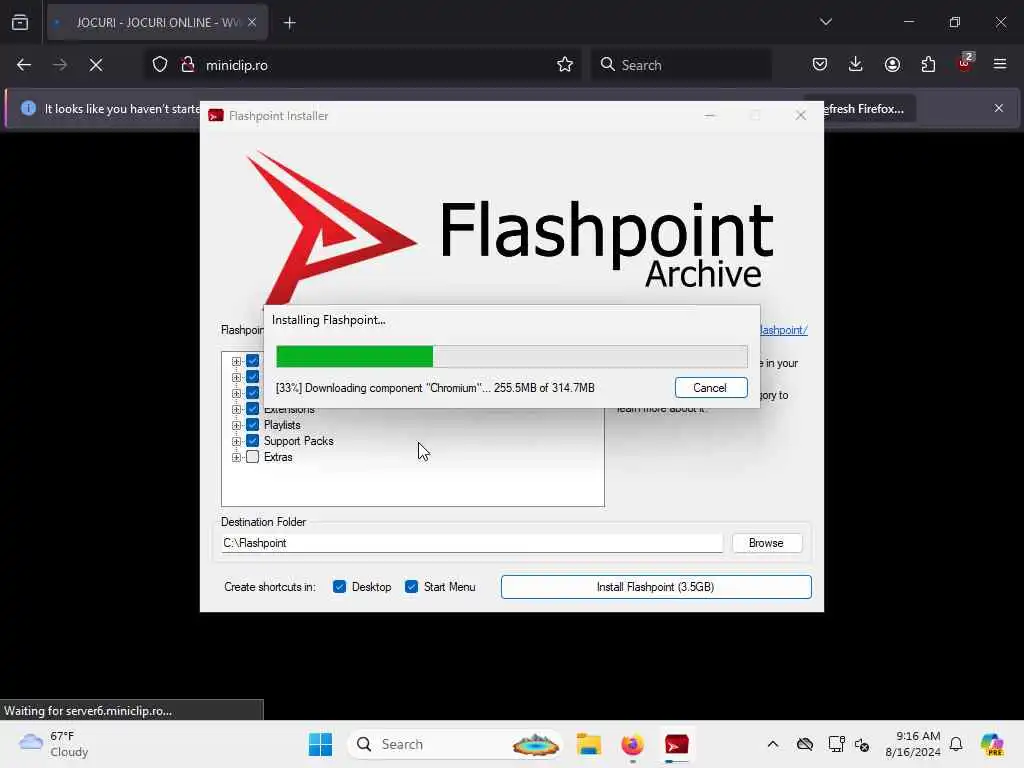Click Flashpoint Installer taskbar icon
This screenshot has width=1024, height=768.
tap(677, 744)
